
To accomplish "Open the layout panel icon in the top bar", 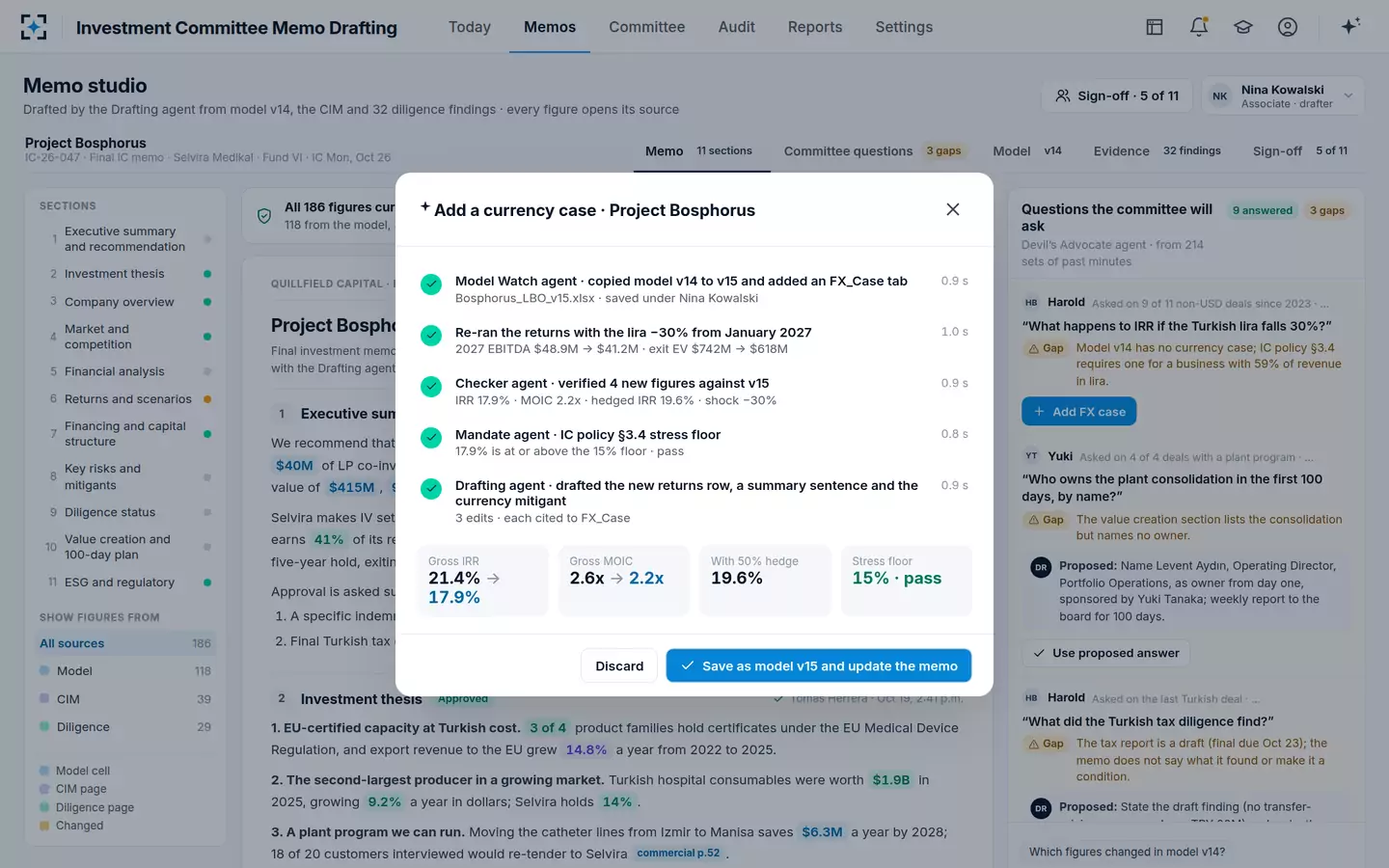I will point(1155,27).
